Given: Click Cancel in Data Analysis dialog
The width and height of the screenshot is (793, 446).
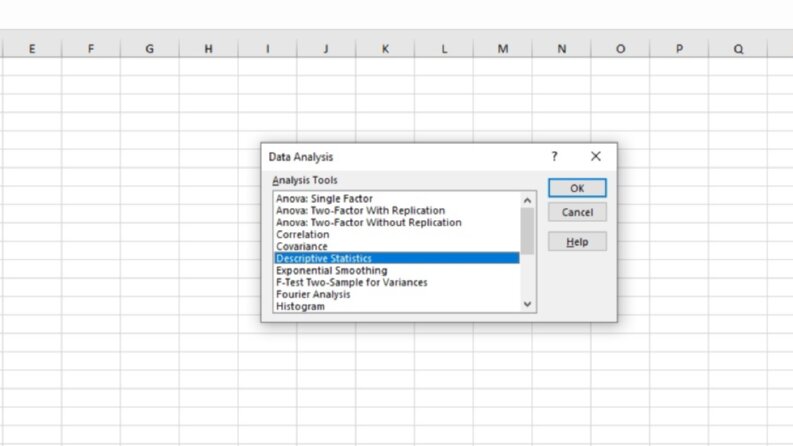Looking at the screenshot, I should (577, 212).
